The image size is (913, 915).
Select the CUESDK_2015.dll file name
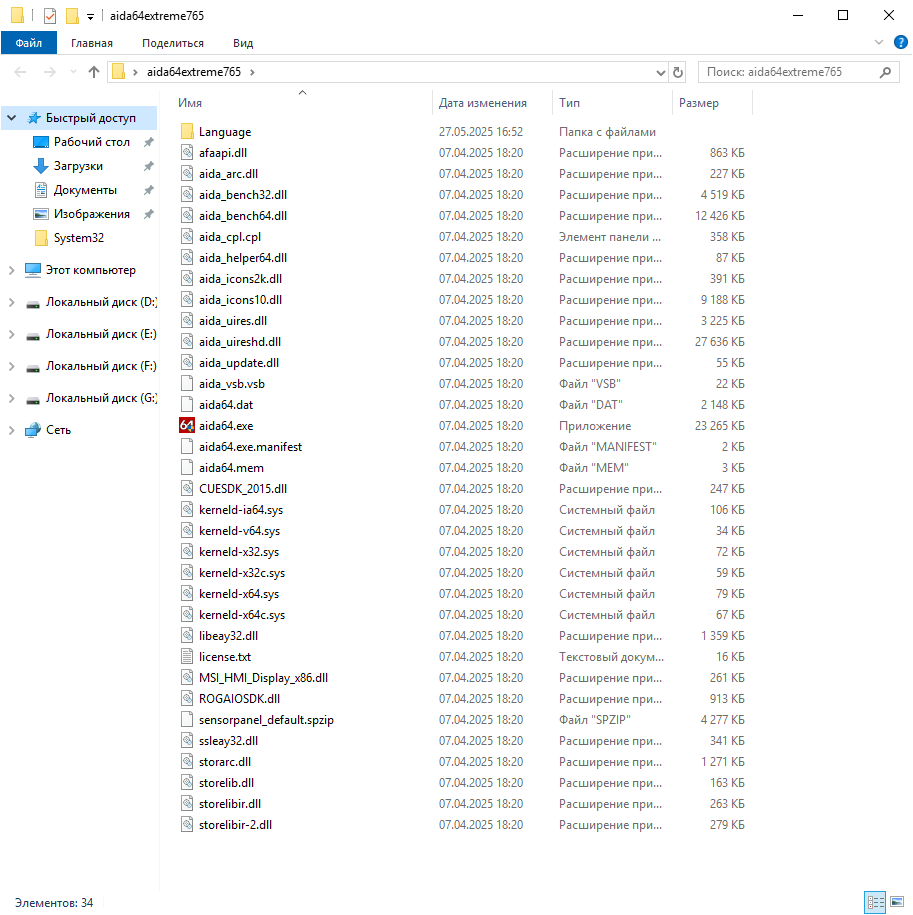[x=243, y=489]
